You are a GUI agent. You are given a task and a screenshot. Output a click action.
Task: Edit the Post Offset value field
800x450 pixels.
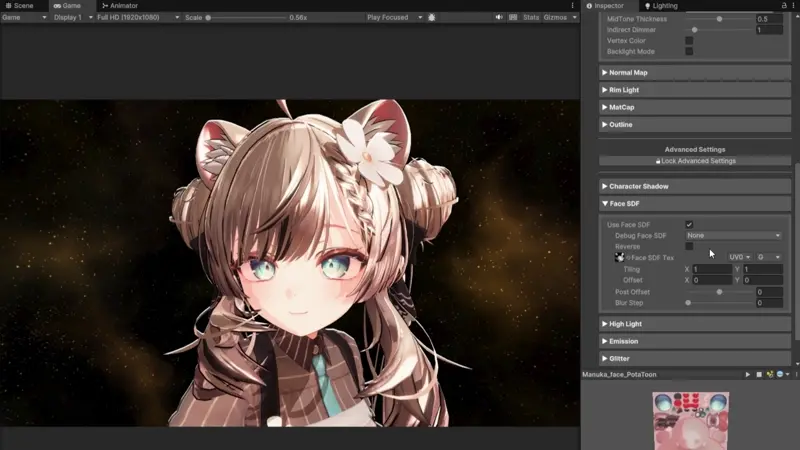(769, 292)
